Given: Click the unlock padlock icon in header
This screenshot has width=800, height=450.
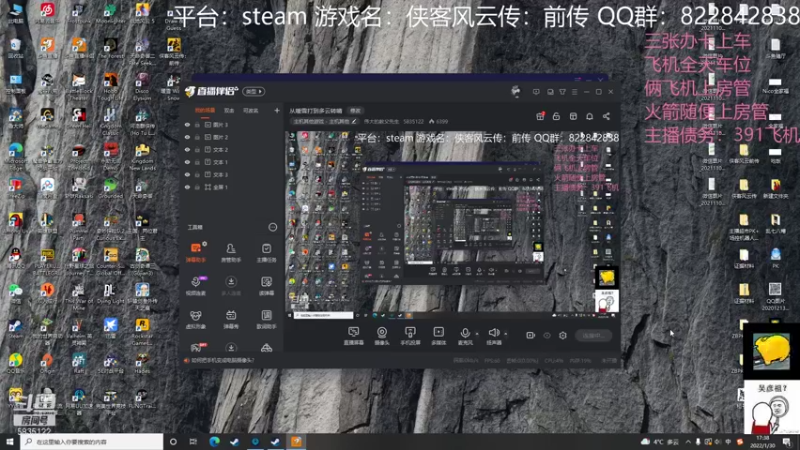Looking at the screenshot, I should [x=556, y=116].
